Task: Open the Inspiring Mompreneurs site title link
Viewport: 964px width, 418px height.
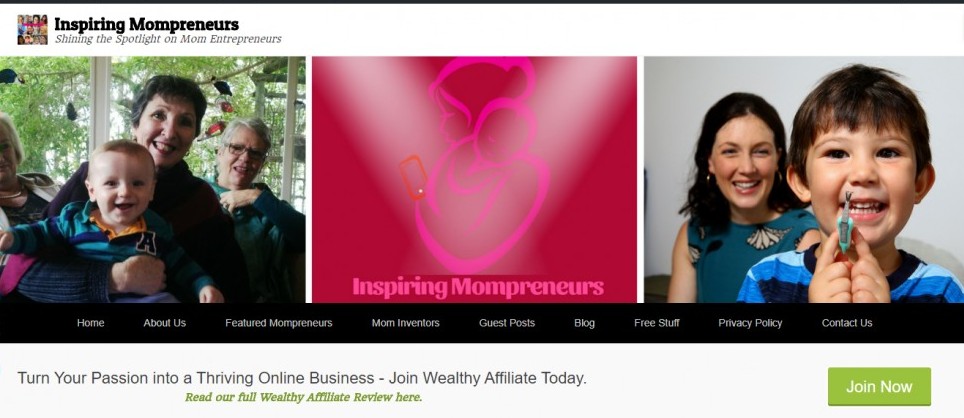Action: [146, 24]
